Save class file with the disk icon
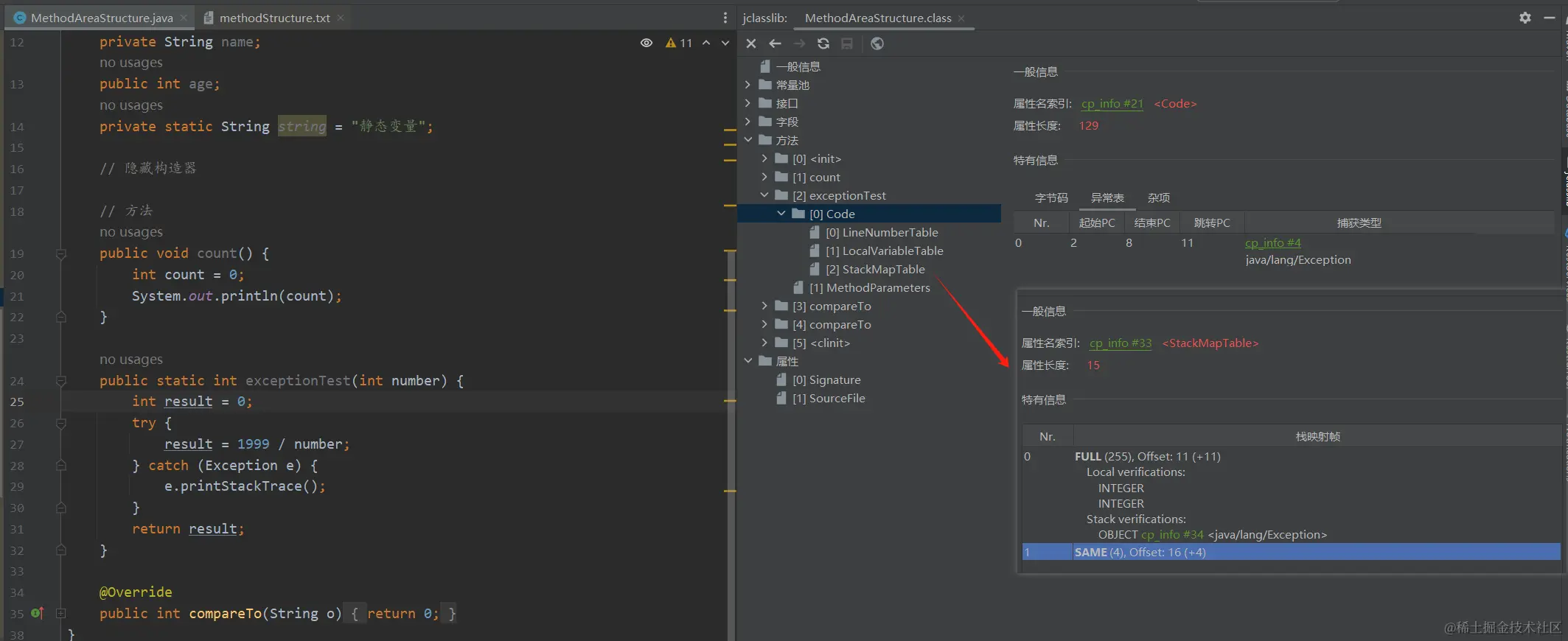The height and width of the screenshot is (641, 1568). (847, 43)
